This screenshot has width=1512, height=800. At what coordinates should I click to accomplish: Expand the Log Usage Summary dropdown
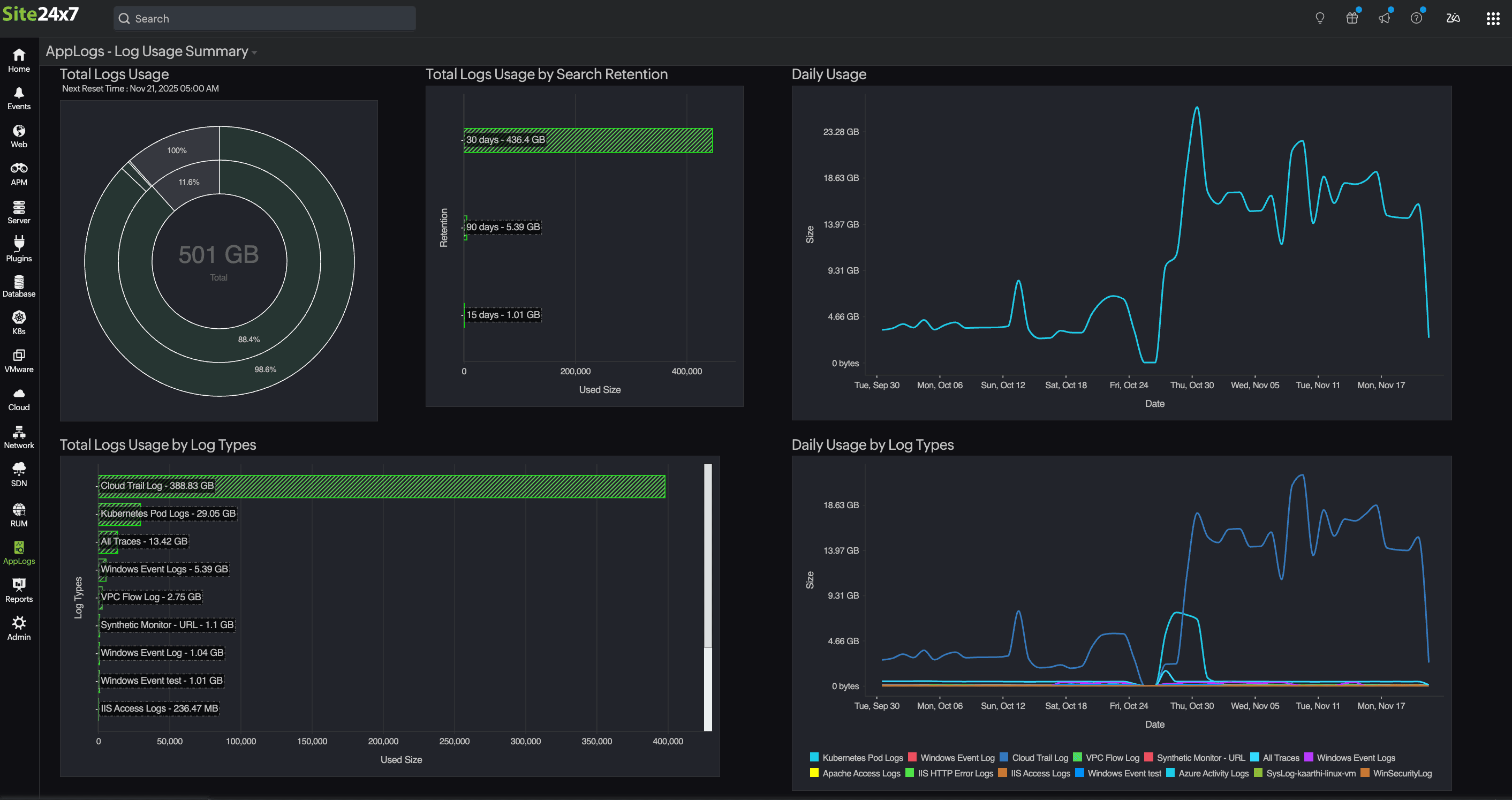[x=254, y=52]
